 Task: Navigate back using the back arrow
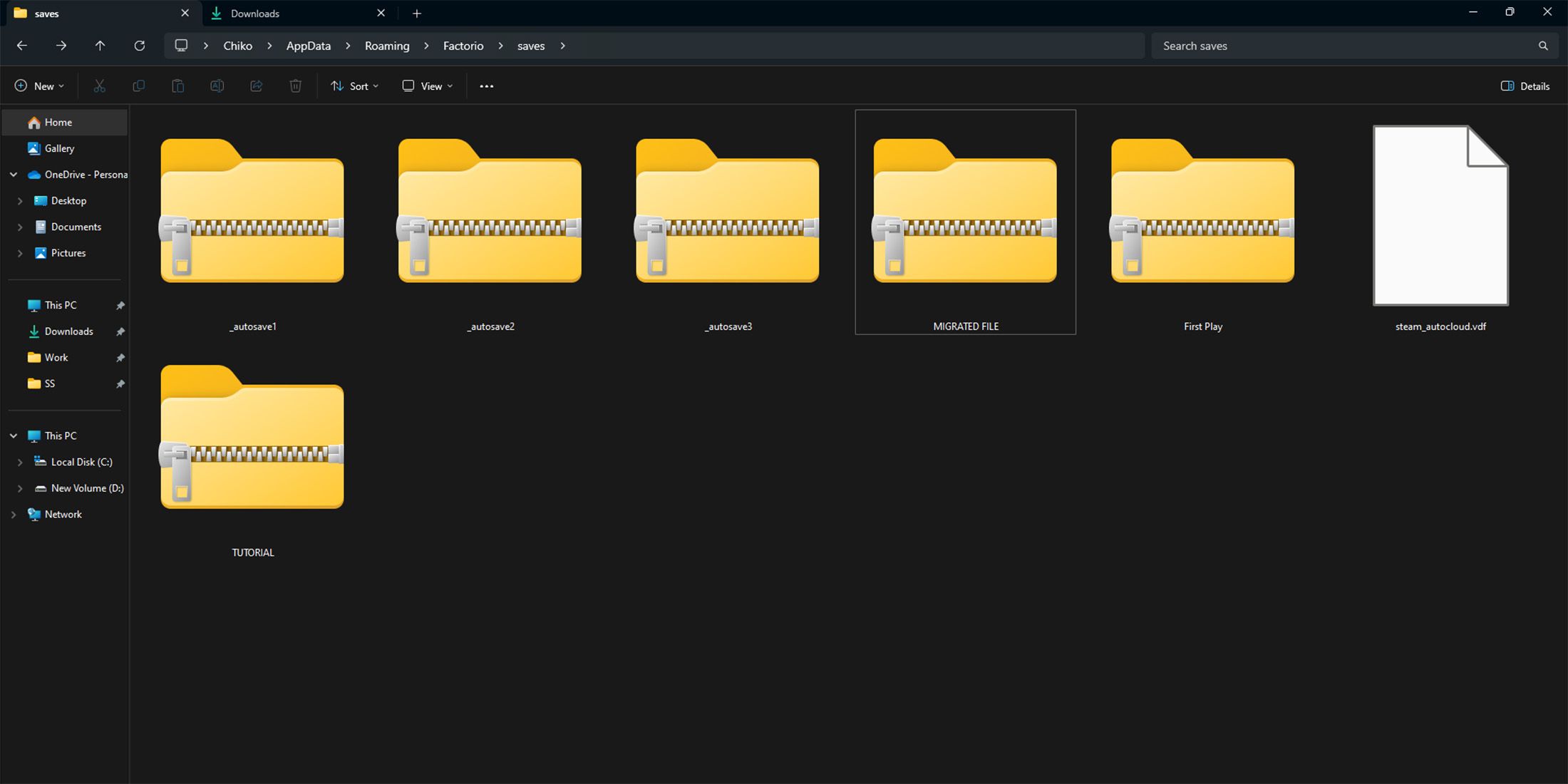click(x=21, y=45)
